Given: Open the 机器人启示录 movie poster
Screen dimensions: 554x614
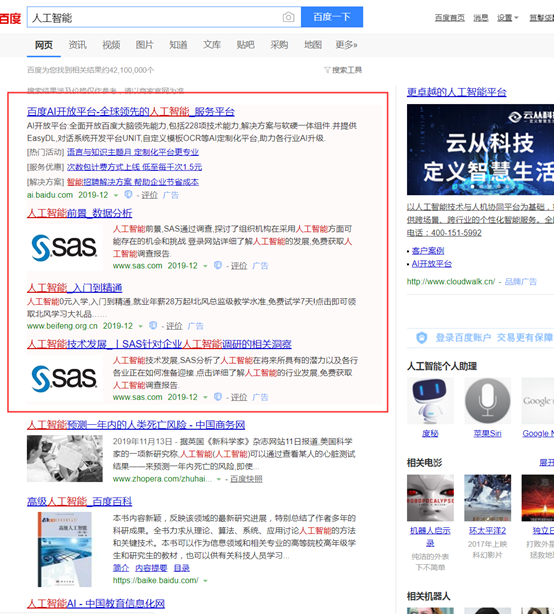Looking at the screenshot, I should [x=430, y=498].
